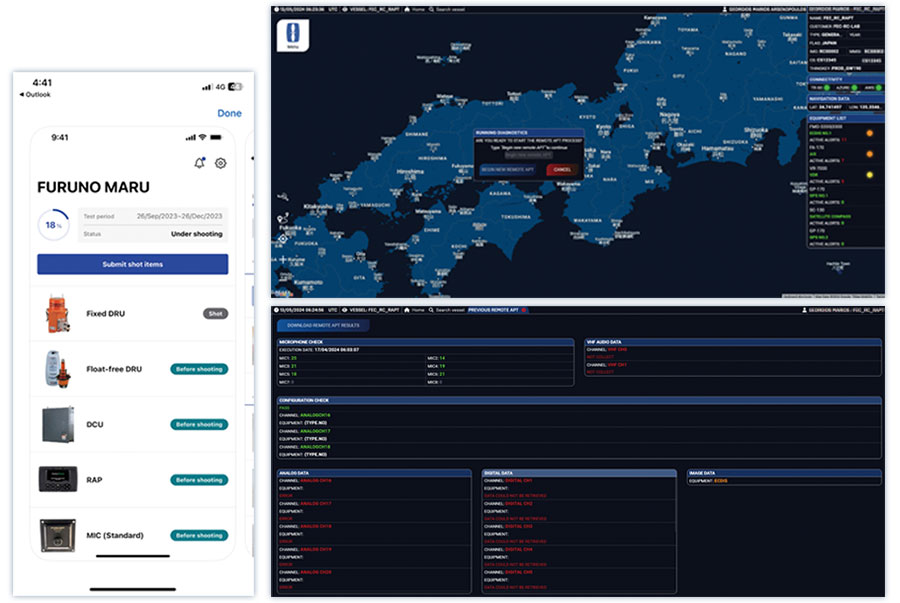Open the Menu logo button on the map dashboard

pos(293,35)
